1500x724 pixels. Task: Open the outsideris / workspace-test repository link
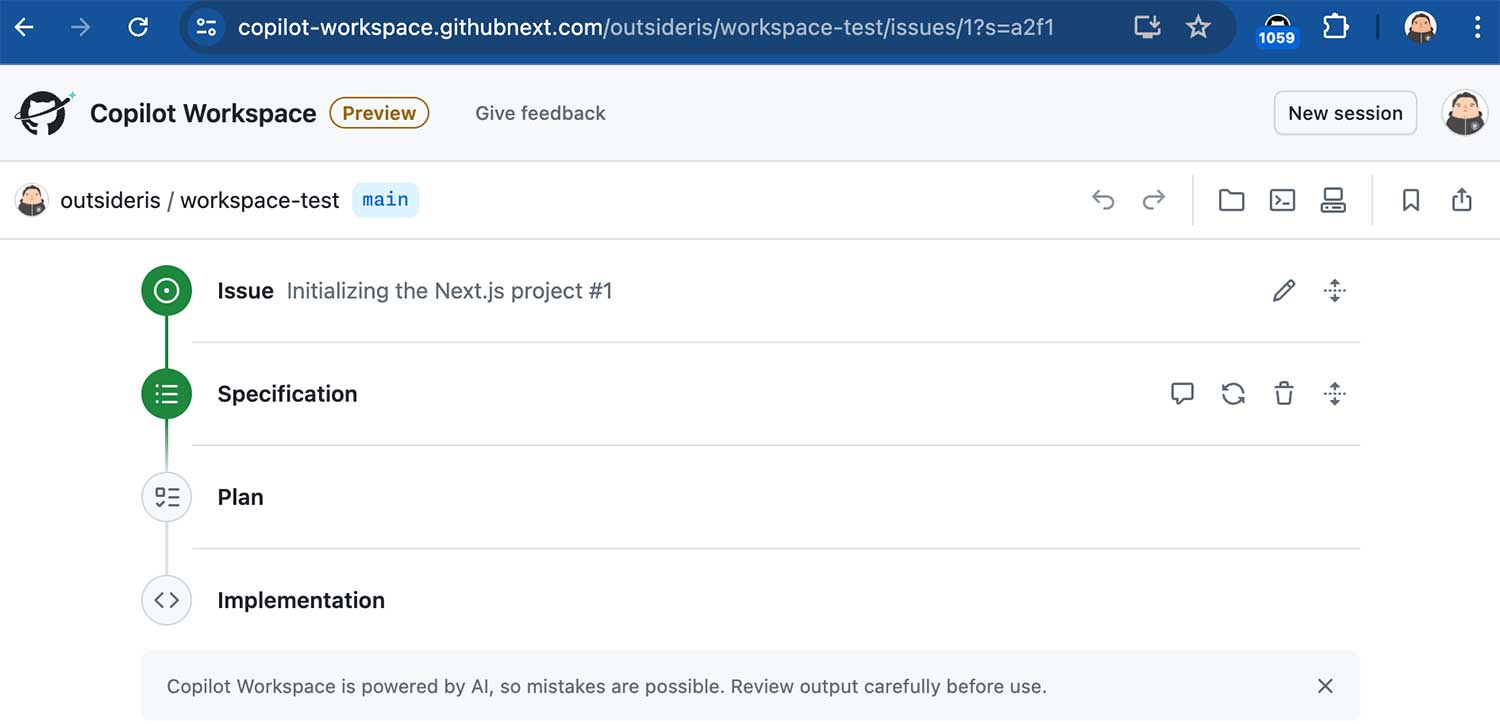(x=200, y=200)
